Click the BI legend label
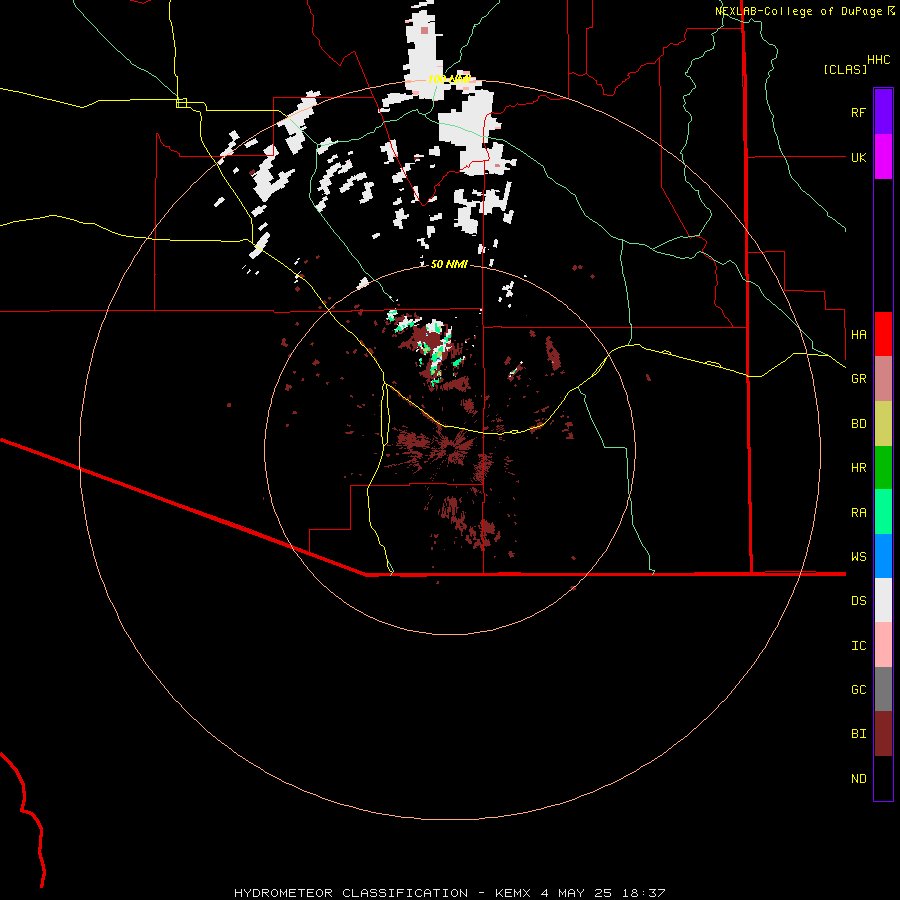Image resolution: width=900 pixels, height=900 pixels. 858,734
